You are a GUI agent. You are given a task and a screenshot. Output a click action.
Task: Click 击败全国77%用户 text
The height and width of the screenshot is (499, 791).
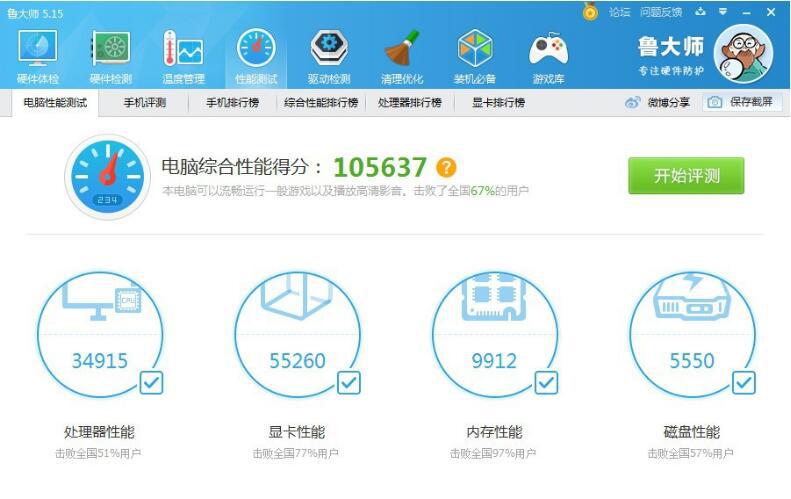point(296,454)
